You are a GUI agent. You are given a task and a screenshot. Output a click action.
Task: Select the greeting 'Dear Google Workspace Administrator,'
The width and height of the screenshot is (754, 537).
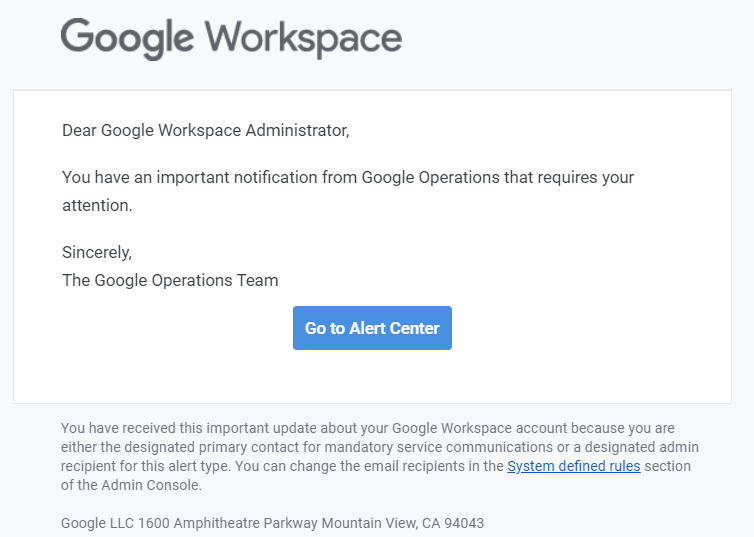[206, 130]
